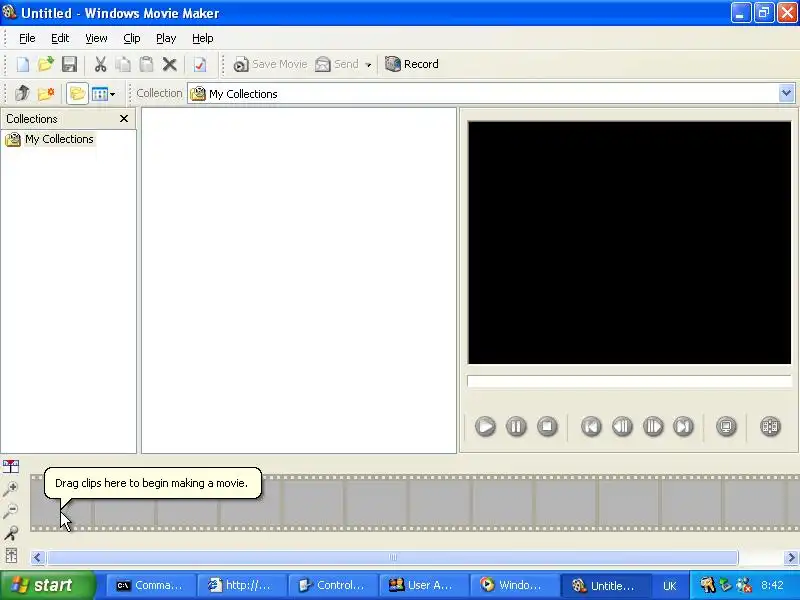The height and width of the screenshot is (600, 800).
Task: Open the Play menu
Action: coord(166,38)
